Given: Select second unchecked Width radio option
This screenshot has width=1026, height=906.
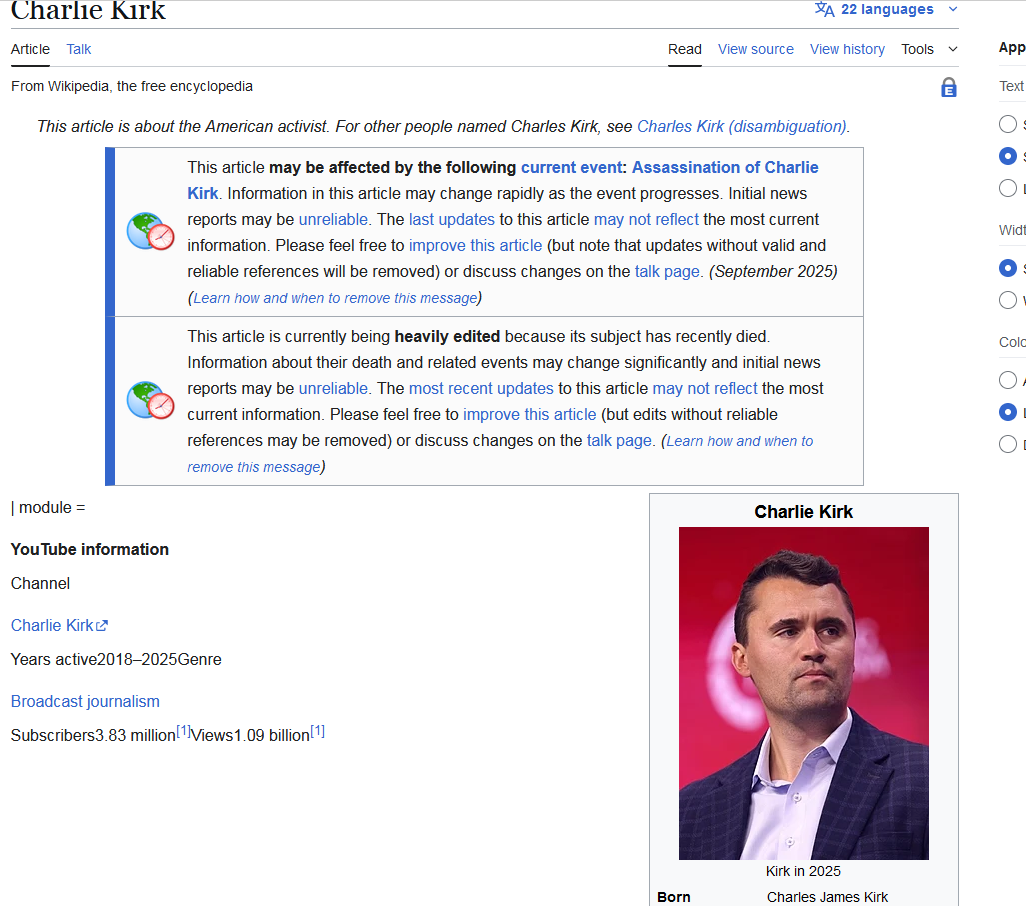Looking at the screenshot, I should [1008, 300].
